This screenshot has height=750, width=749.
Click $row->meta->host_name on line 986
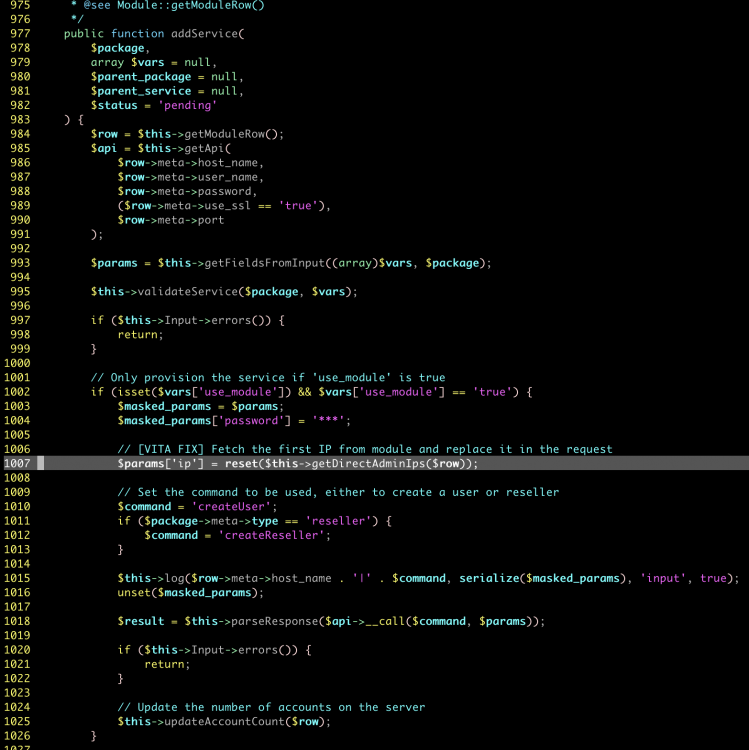(x=187, y=163)
